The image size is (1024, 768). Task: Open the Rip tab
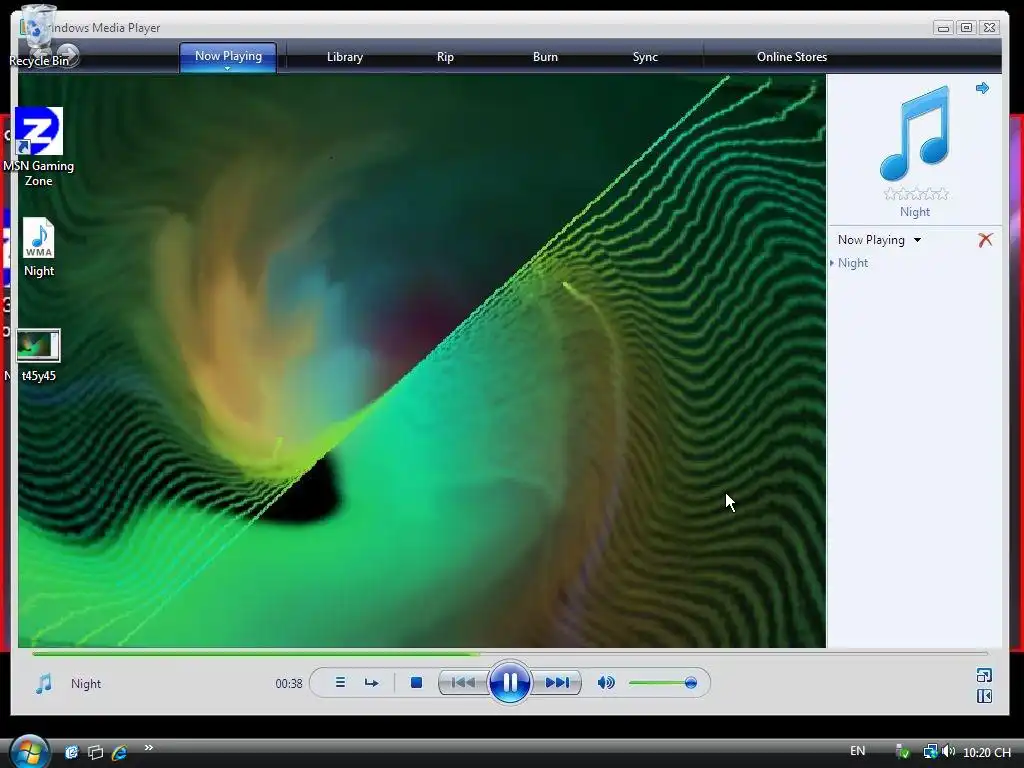[x=445, y=57]
